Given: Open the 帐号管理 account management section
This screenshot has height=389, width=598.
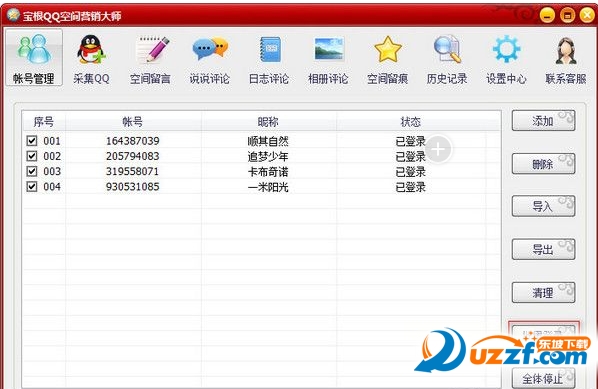Looking at the screenshot, I should (x=34, y=58).
